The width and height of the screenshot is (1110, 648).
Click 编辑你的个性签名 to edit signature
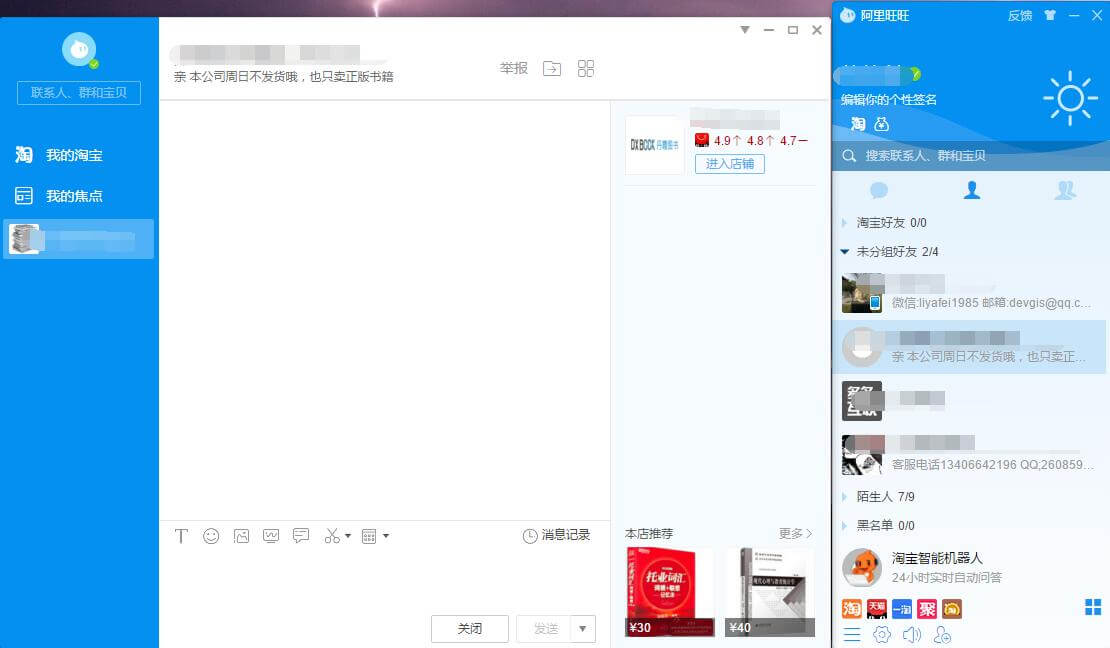pyautogui.click(x=888, y=100)
